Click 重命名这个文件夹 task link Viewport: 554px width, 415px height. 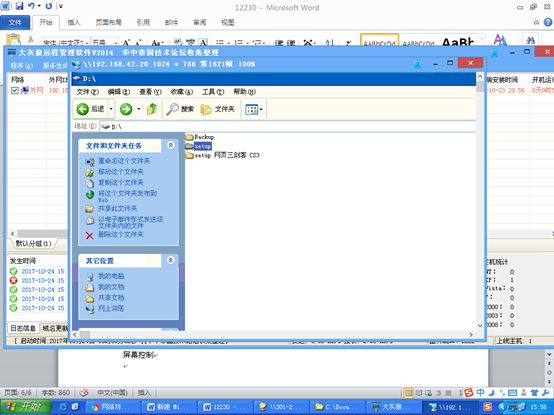point(124,161)
